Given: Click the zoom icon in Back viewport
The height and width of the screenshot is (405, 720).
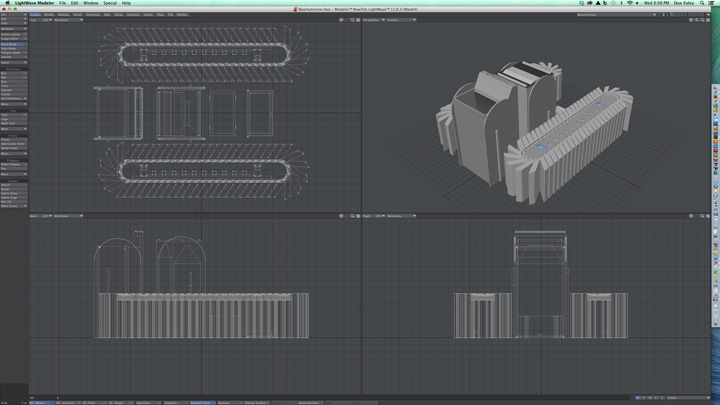Looking at the screenshot, I should [x=350, y=216].
